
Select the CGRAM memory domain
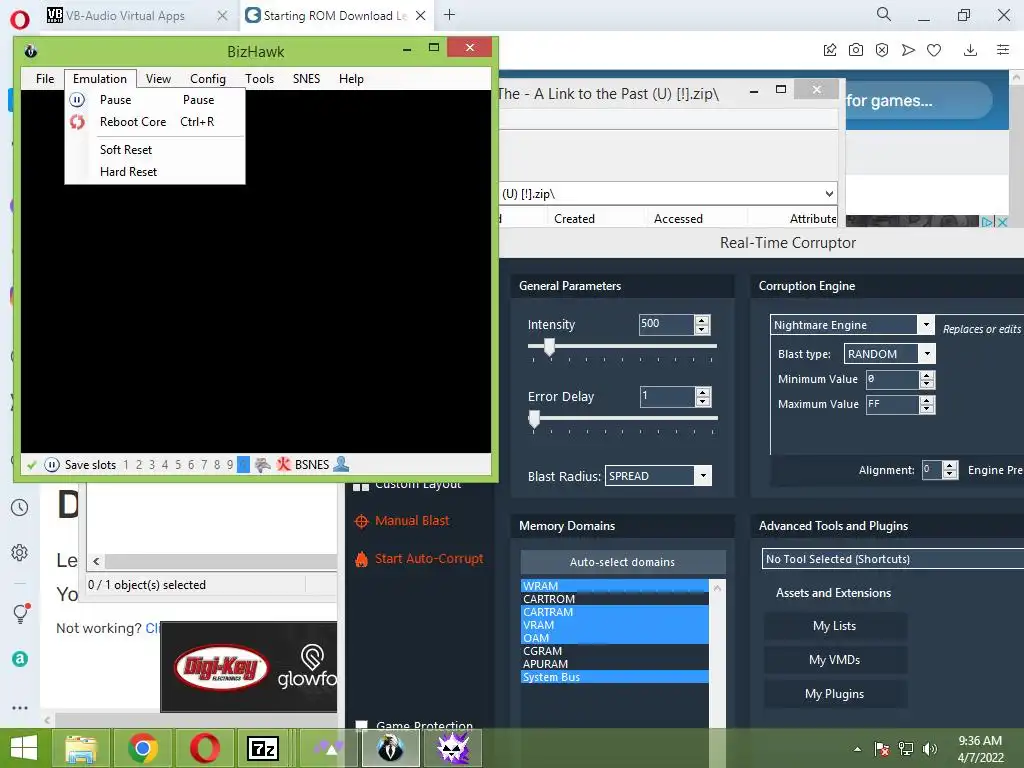615,651
